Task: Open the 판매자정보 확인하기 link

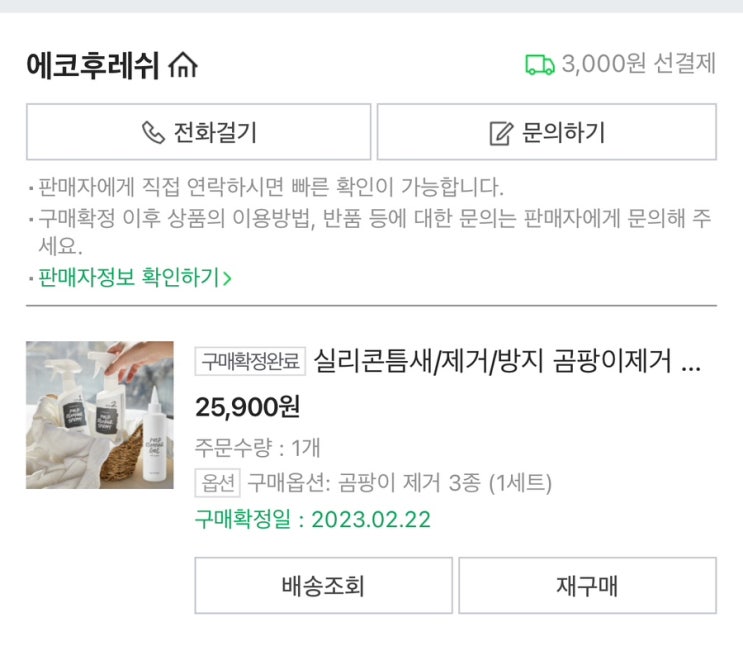Action: tap(129, 278)
